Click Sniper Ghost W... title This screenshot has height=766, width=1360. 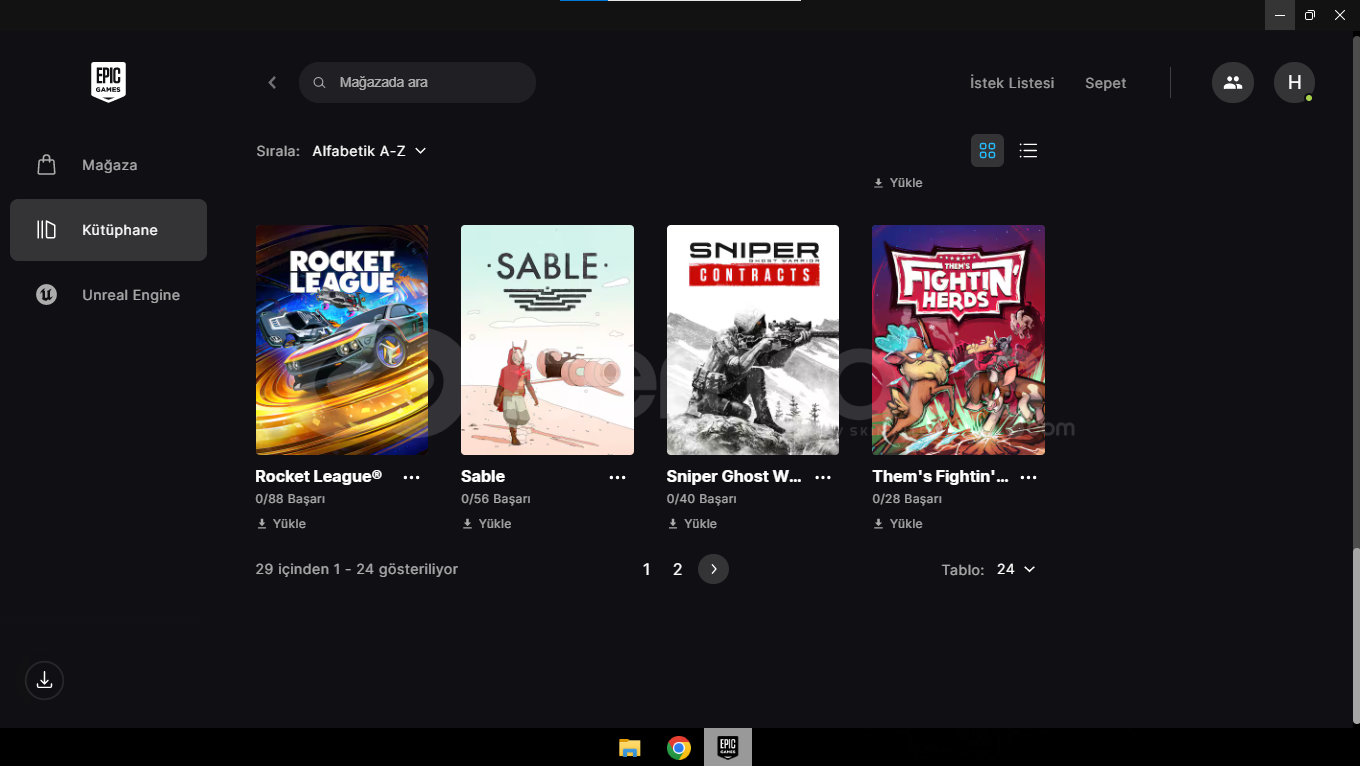click(x=734, y=476)
